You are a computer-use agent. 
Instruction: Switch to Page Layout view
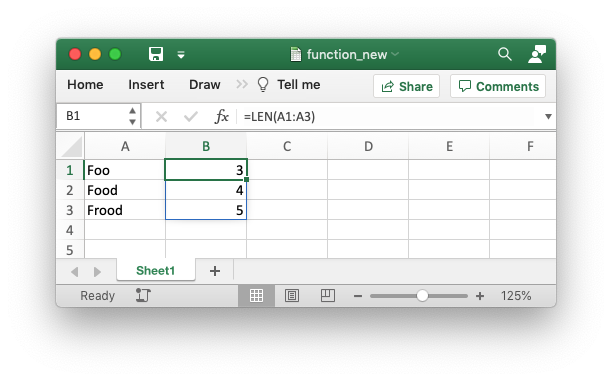(x=292, y=296)
